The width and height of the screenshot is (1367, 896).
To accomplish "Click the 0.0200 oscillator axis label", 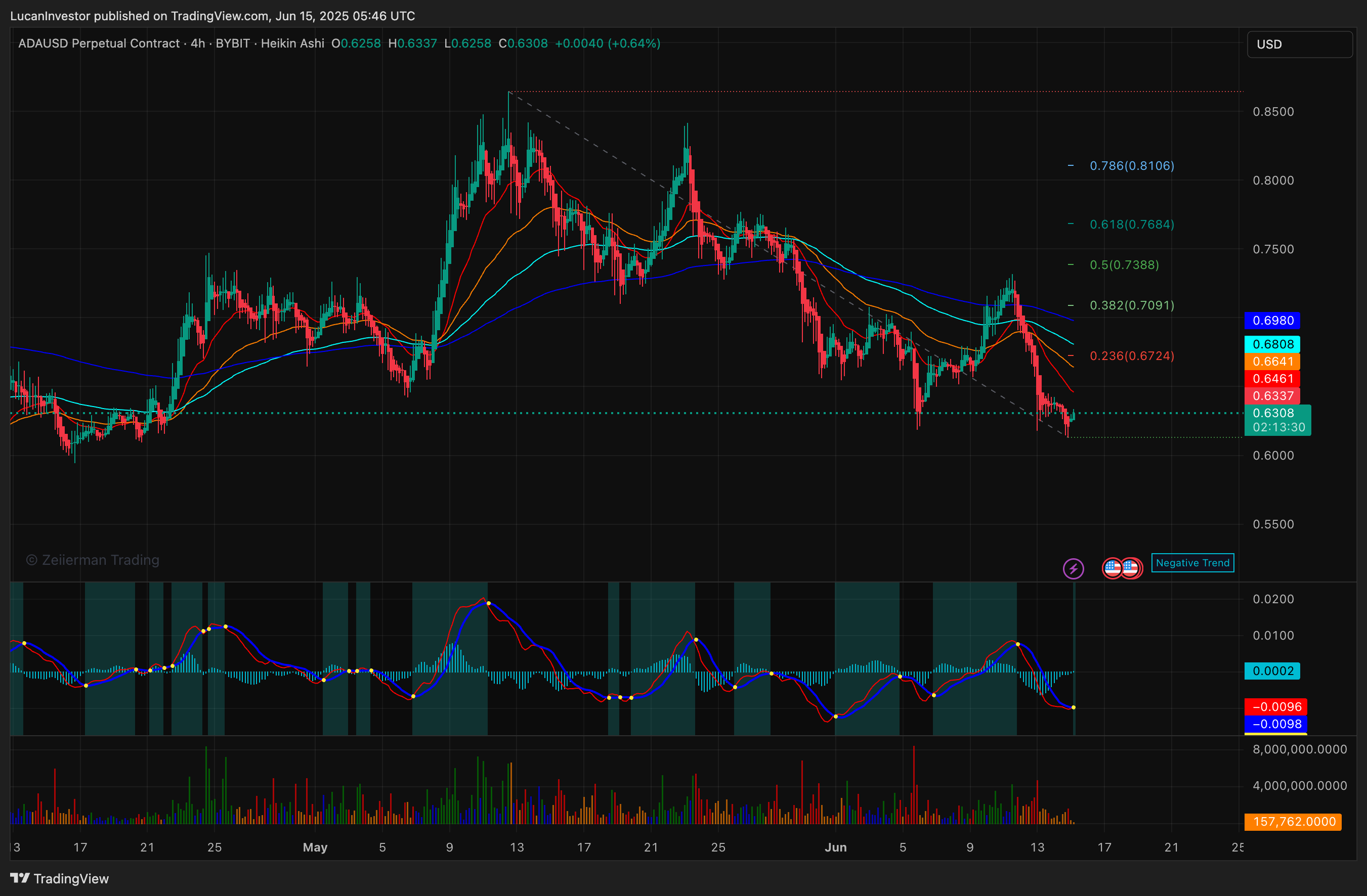I will click(x=1273, y=599).
